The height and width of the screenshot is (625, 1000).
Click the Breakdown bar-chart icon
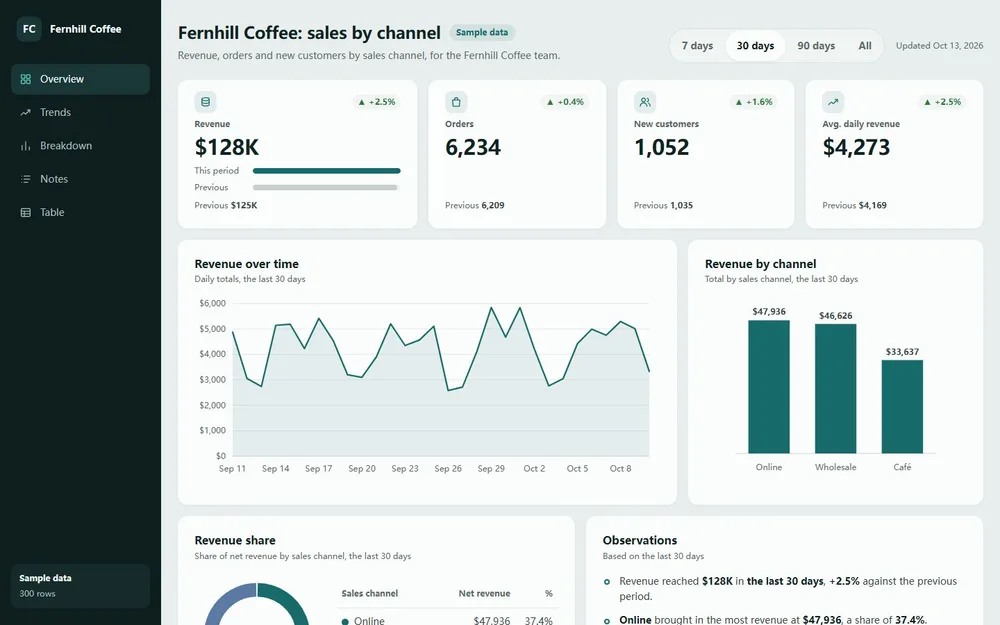[26, 145]
